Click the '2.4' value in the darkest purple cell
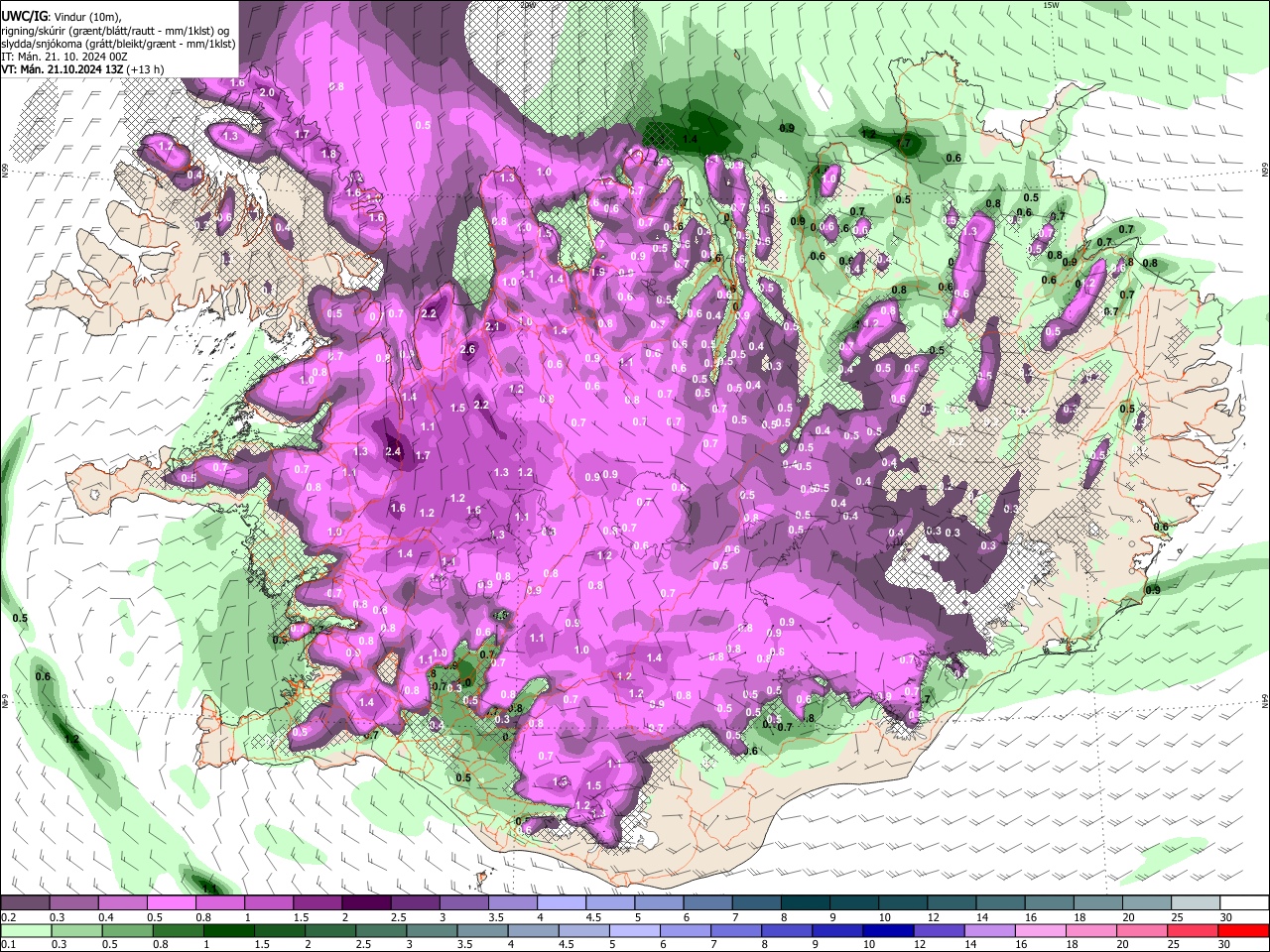Image resolution: width=1270 pixels, height=952 pixels. pyautogui.click(x=393, y=452)
